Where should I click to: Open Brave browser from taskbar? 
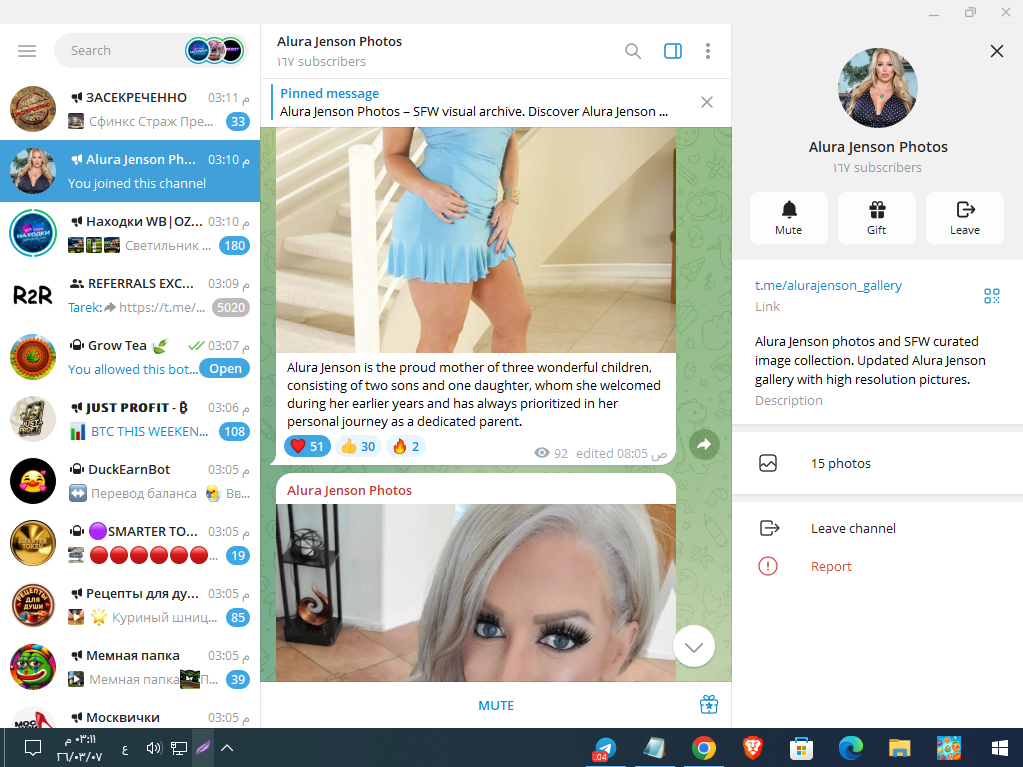(x=752, y=748)
